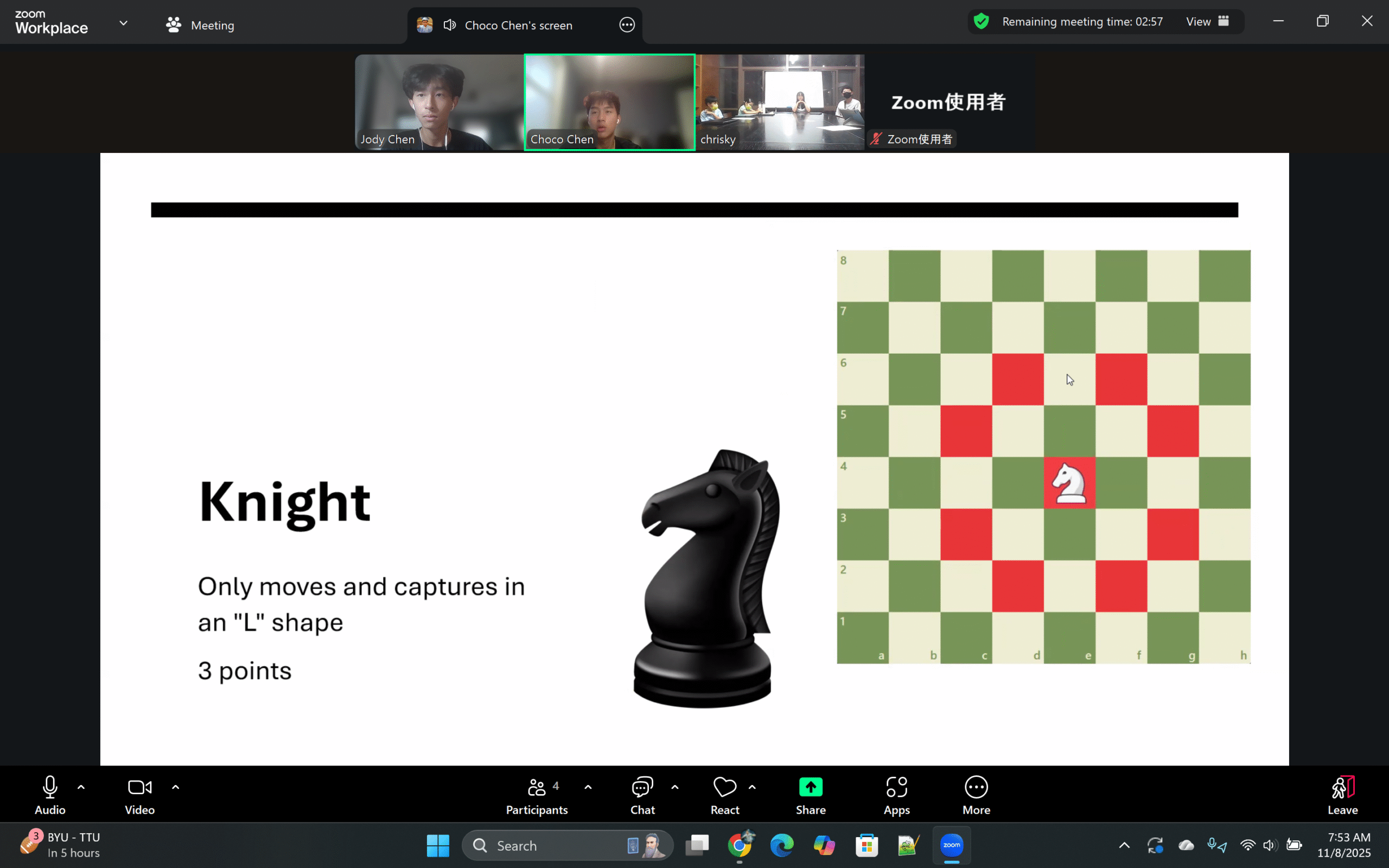Open Zoom Workplace dropdown chevron
The width and height of the screenshot is (1389, 868).
coord(123,23)
